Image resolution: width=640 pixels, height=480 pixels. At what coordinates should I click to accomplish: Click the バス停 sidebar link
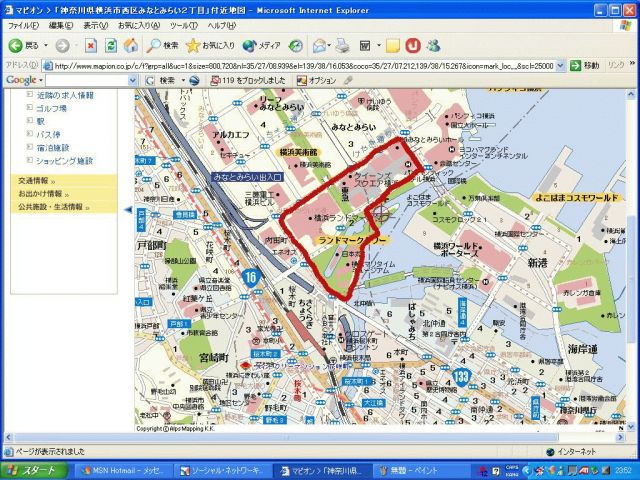coord(48,135)
